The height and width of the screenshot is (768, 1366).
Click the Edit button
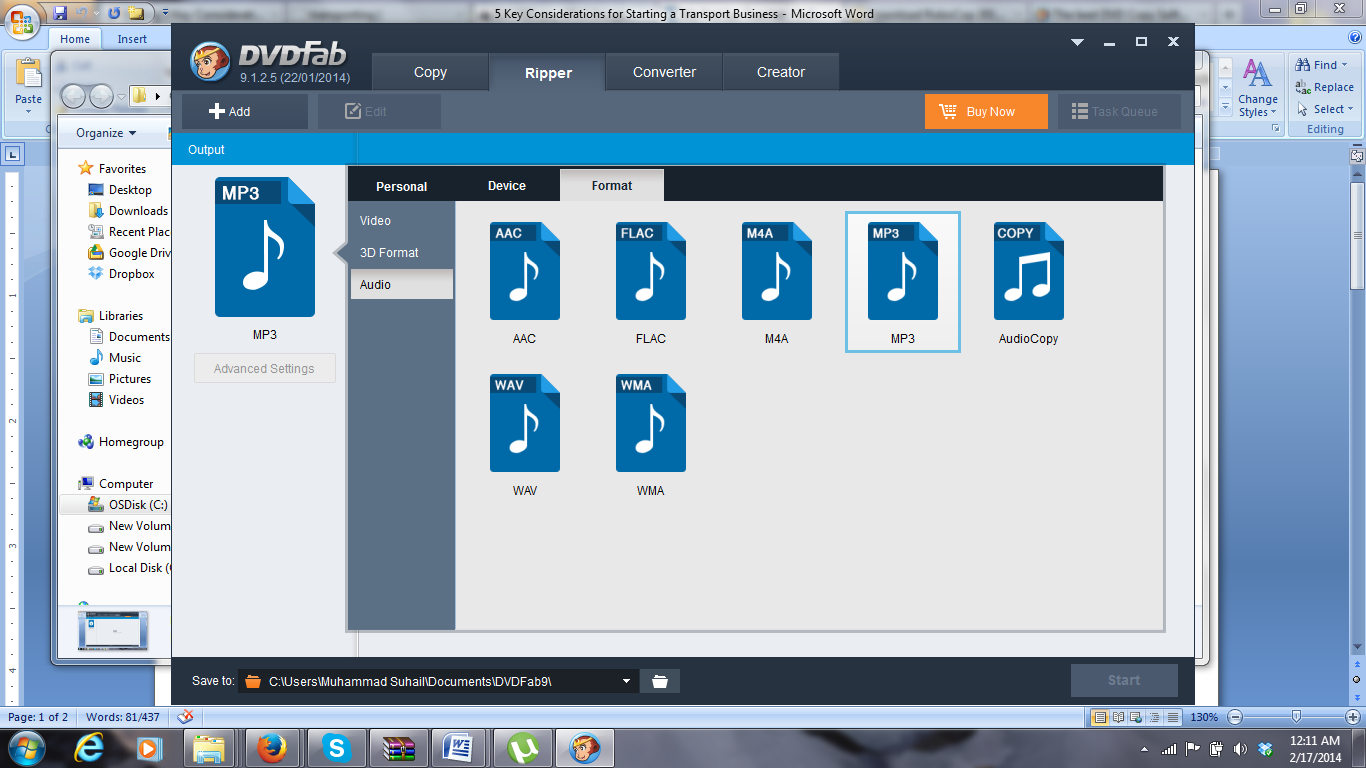(379, 111)
